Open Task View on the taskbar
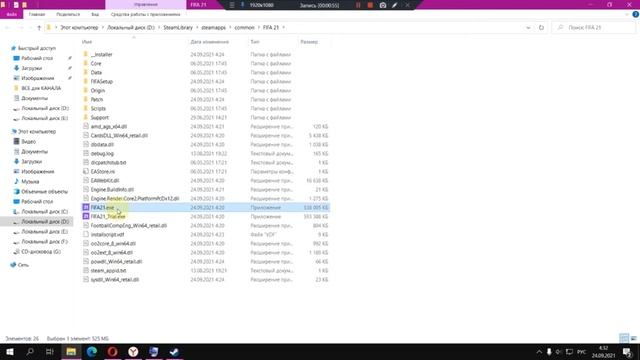Viewport: 640px width, 360px height. pyautogui.click(x=50, y=351)
